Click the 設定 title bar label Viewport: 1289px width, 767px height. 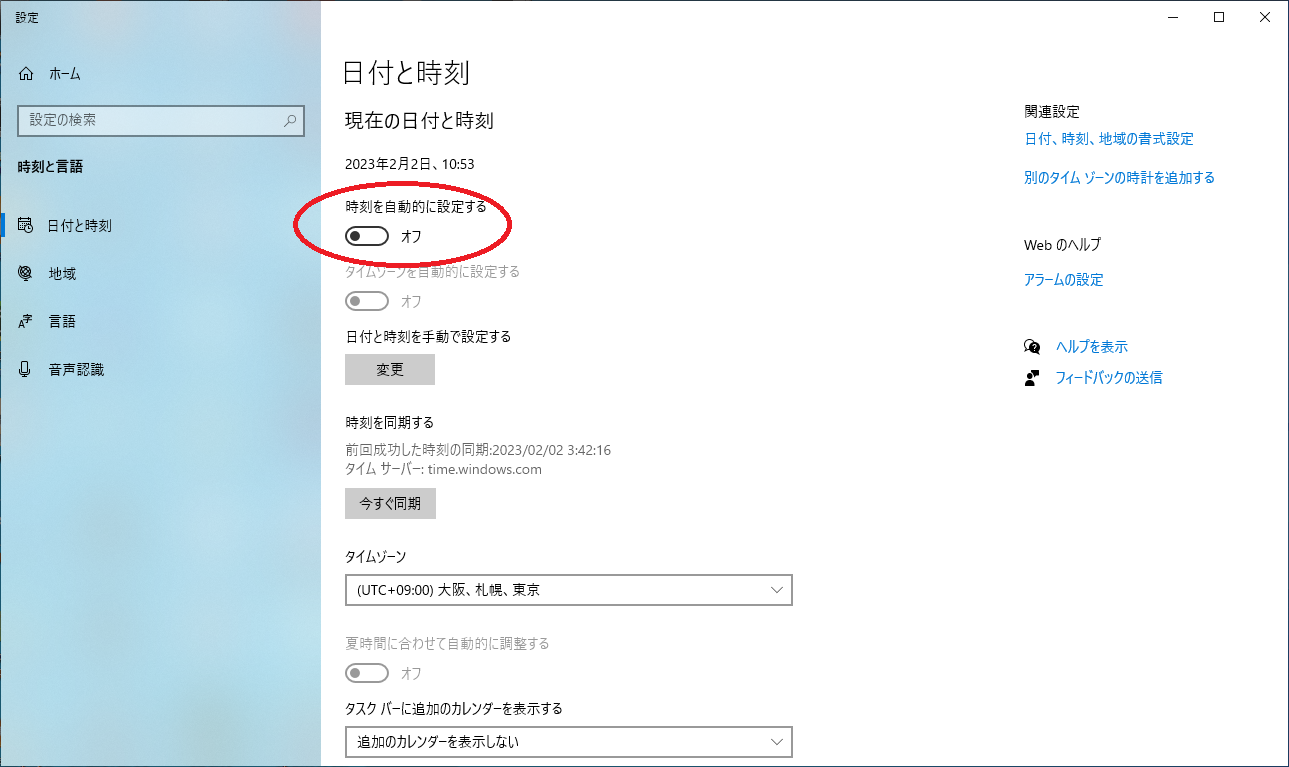[x=26, y=17]
